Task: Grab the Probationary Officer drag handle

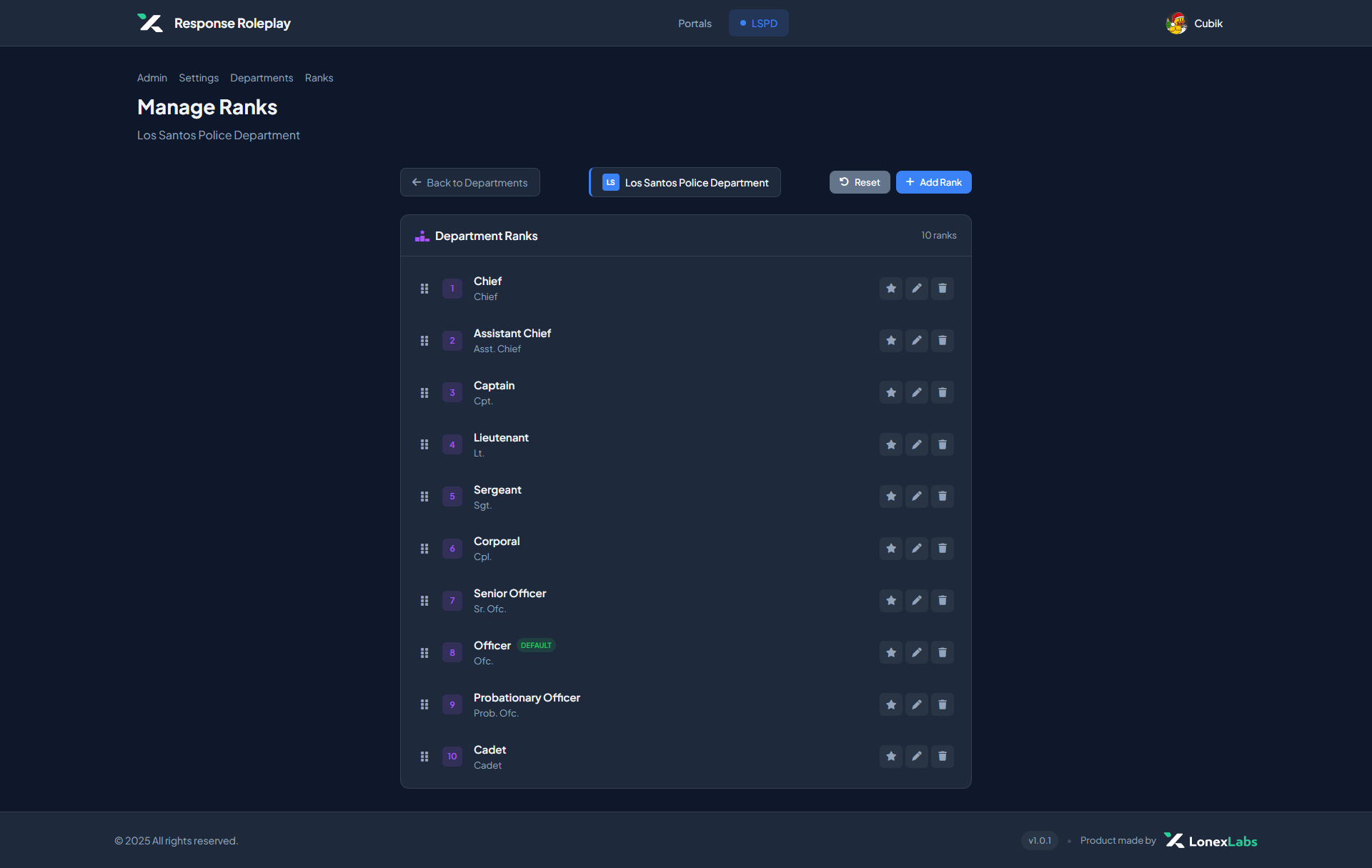Action: pyautogui.click(x=424, y=704)
